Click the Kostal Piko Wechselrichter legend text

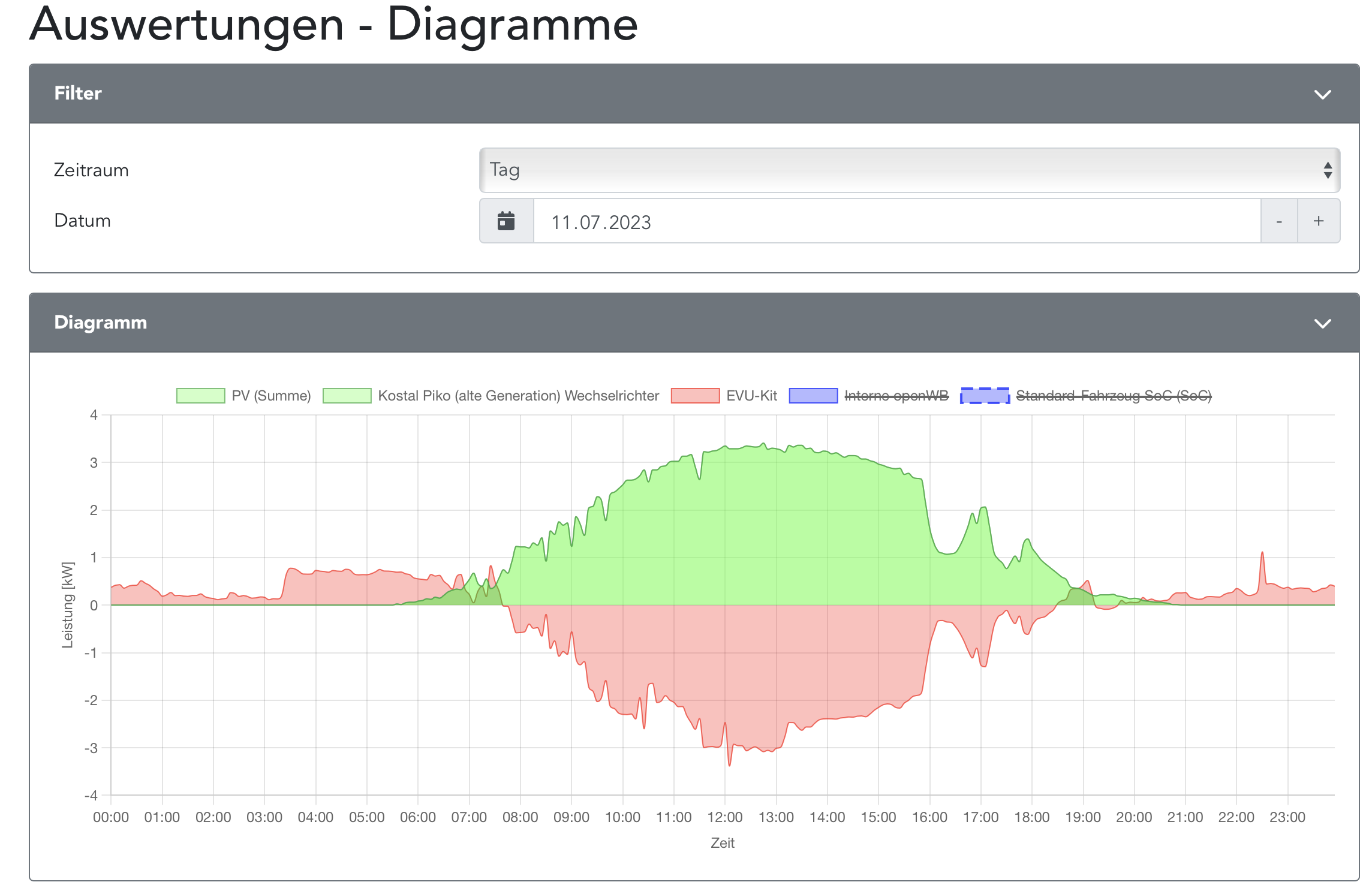pos(518,396)
